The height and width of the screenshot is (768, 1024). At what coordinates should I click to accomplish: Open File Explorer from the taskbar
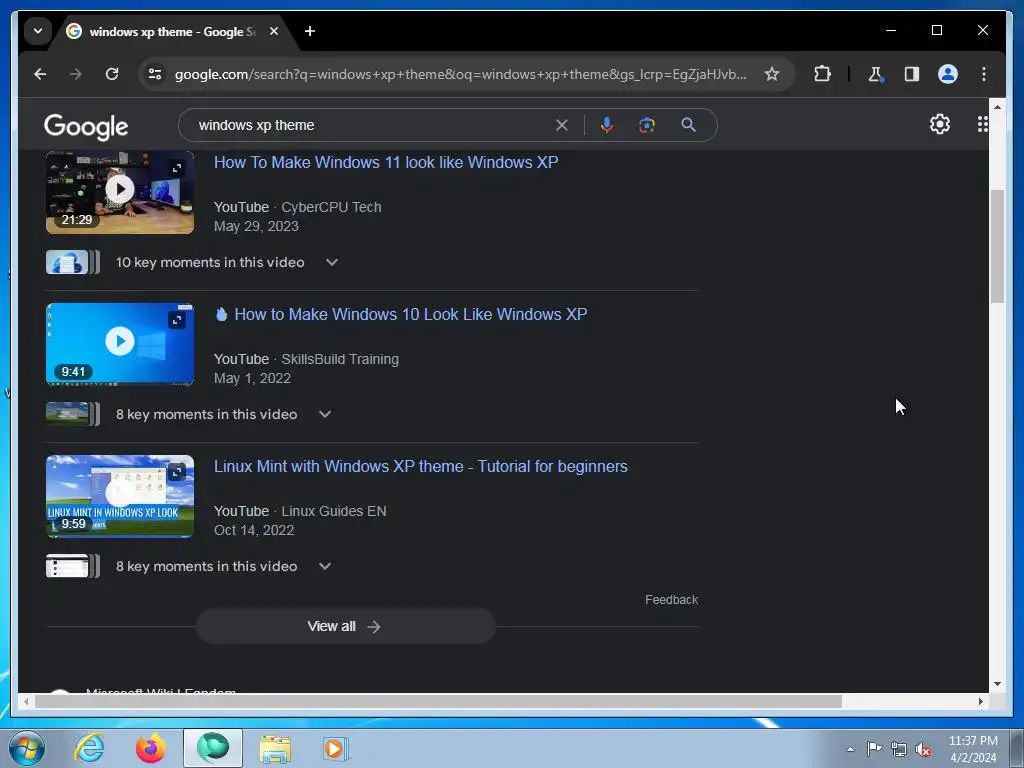[x=275, y=748]
